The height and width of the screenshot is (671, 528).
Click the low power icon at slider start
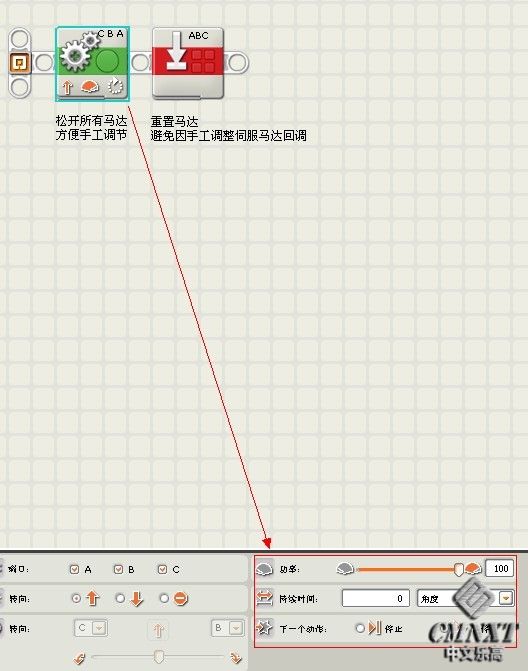[345, 569]
